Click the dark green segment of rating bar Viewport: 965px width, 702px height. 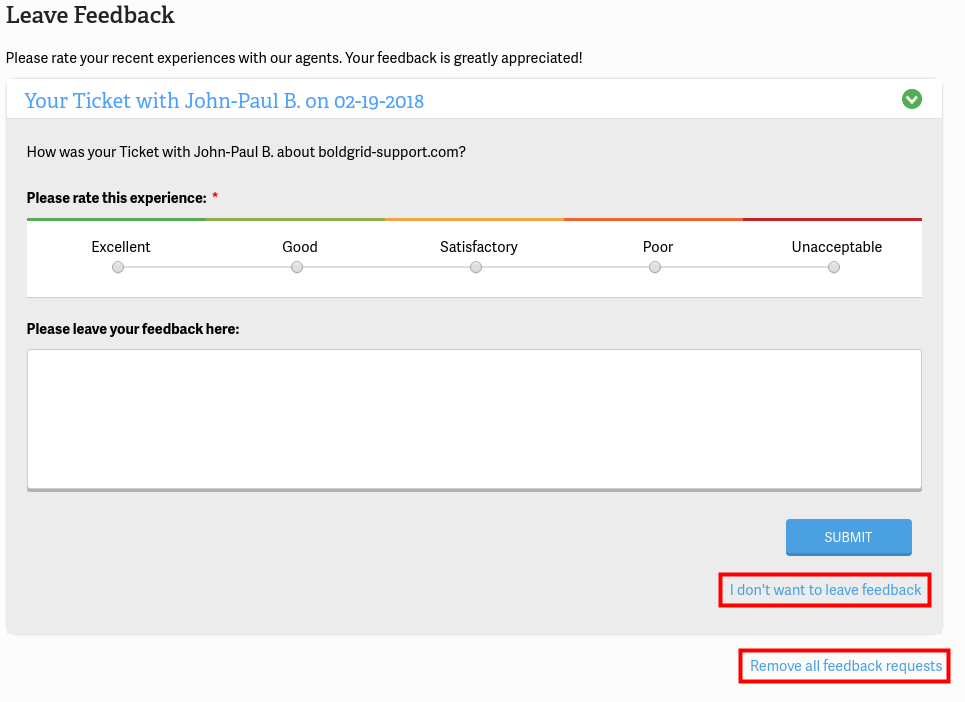[x=116, y=219]
